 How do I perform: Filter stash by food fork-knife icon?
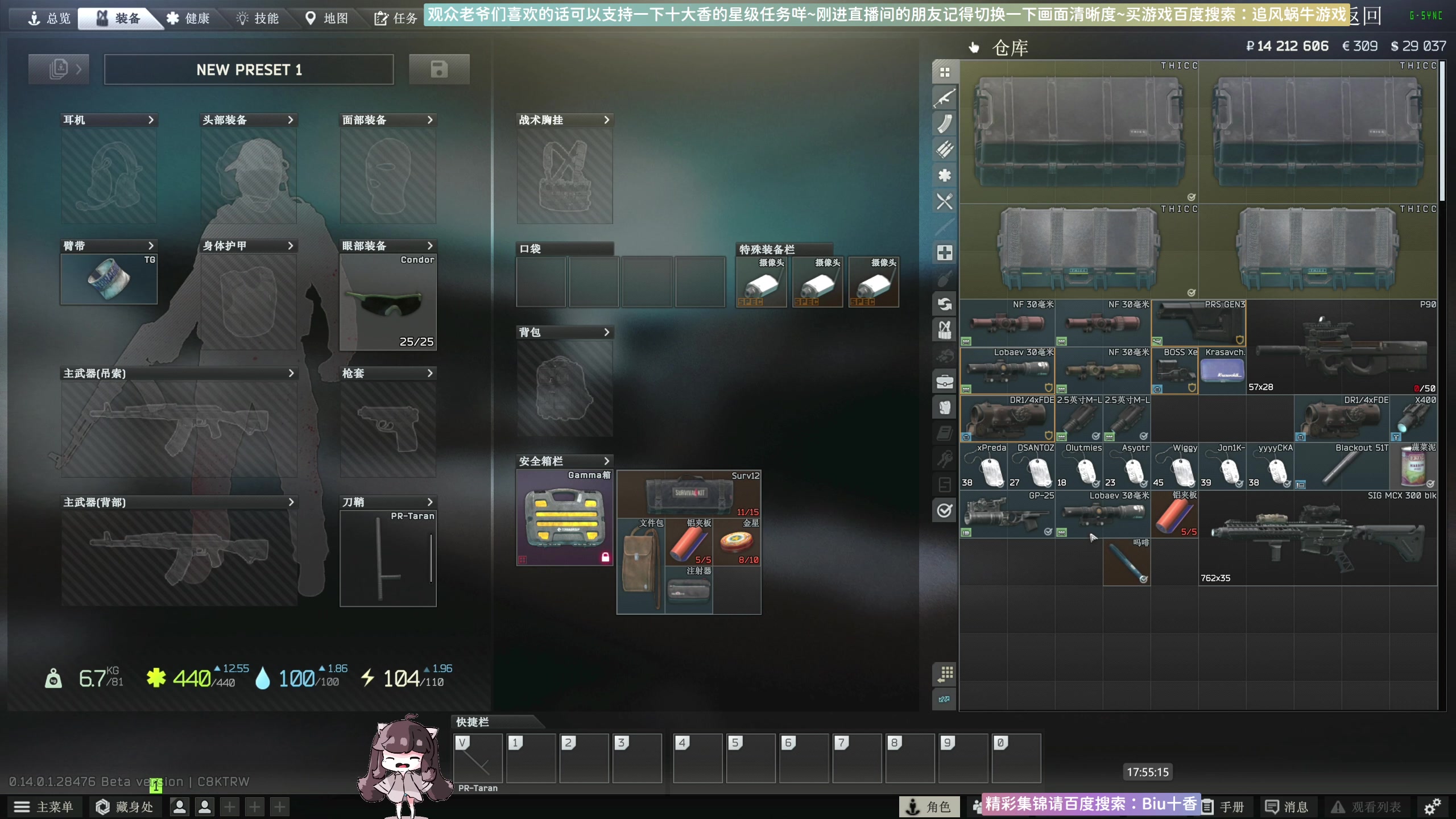[945, 201]
